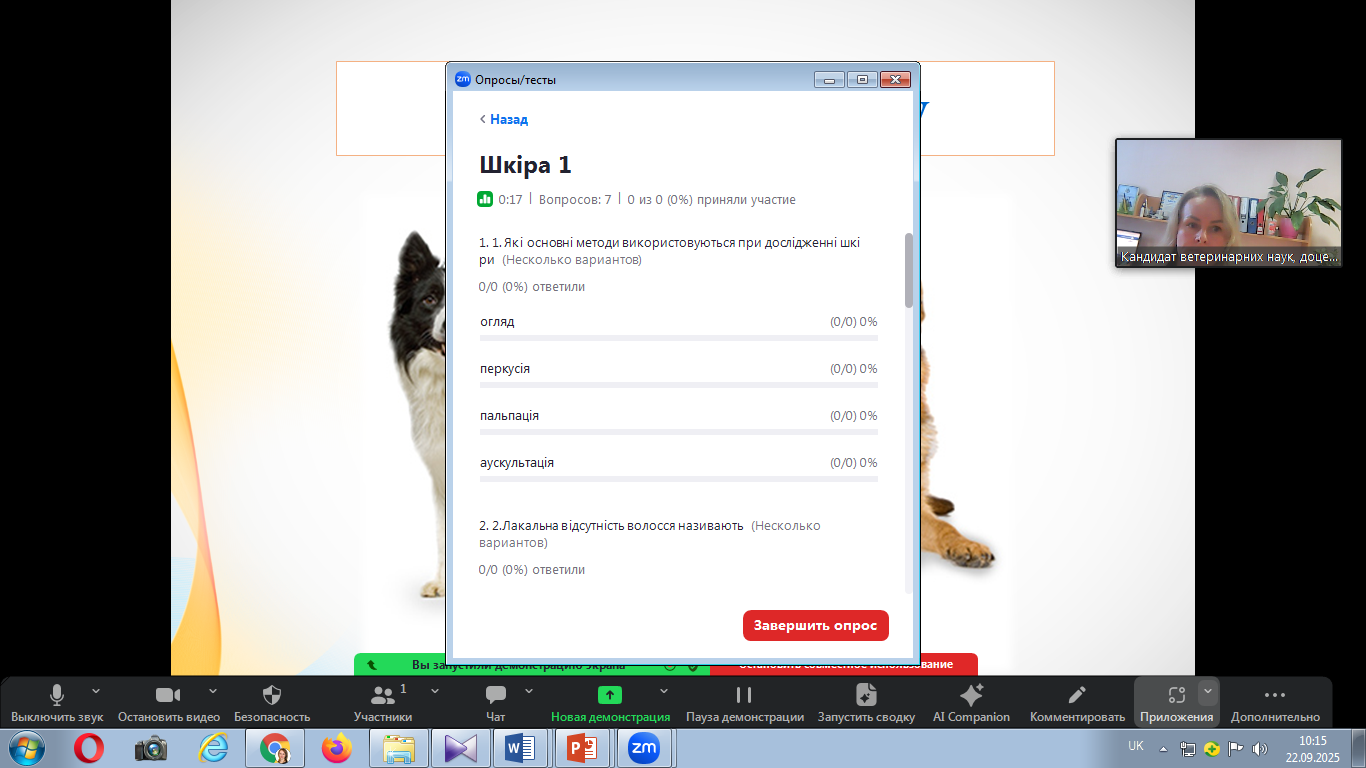The width and height of the screenshot is (1366, 768).
Task: Open the Annotate pencil tool
Action: tap(1077, 702)
